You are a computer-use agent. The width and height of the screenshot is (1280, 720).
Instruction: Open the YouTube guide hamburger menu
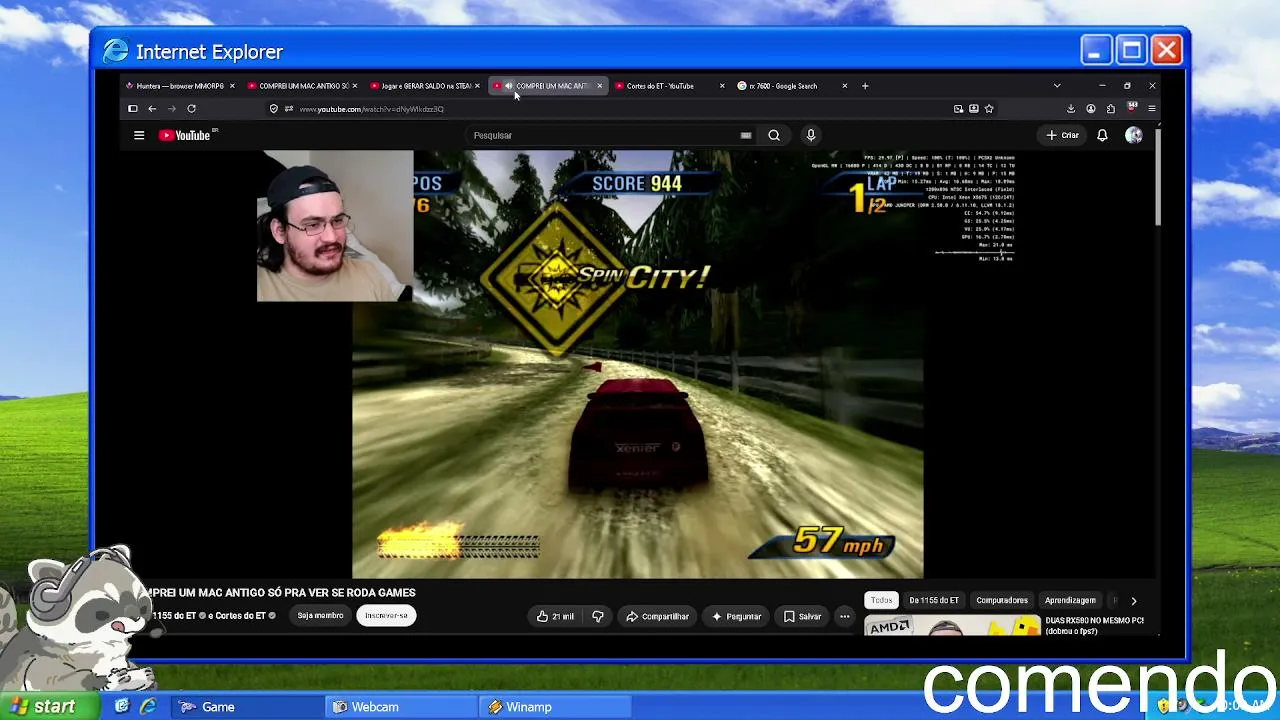coord(139,135)
